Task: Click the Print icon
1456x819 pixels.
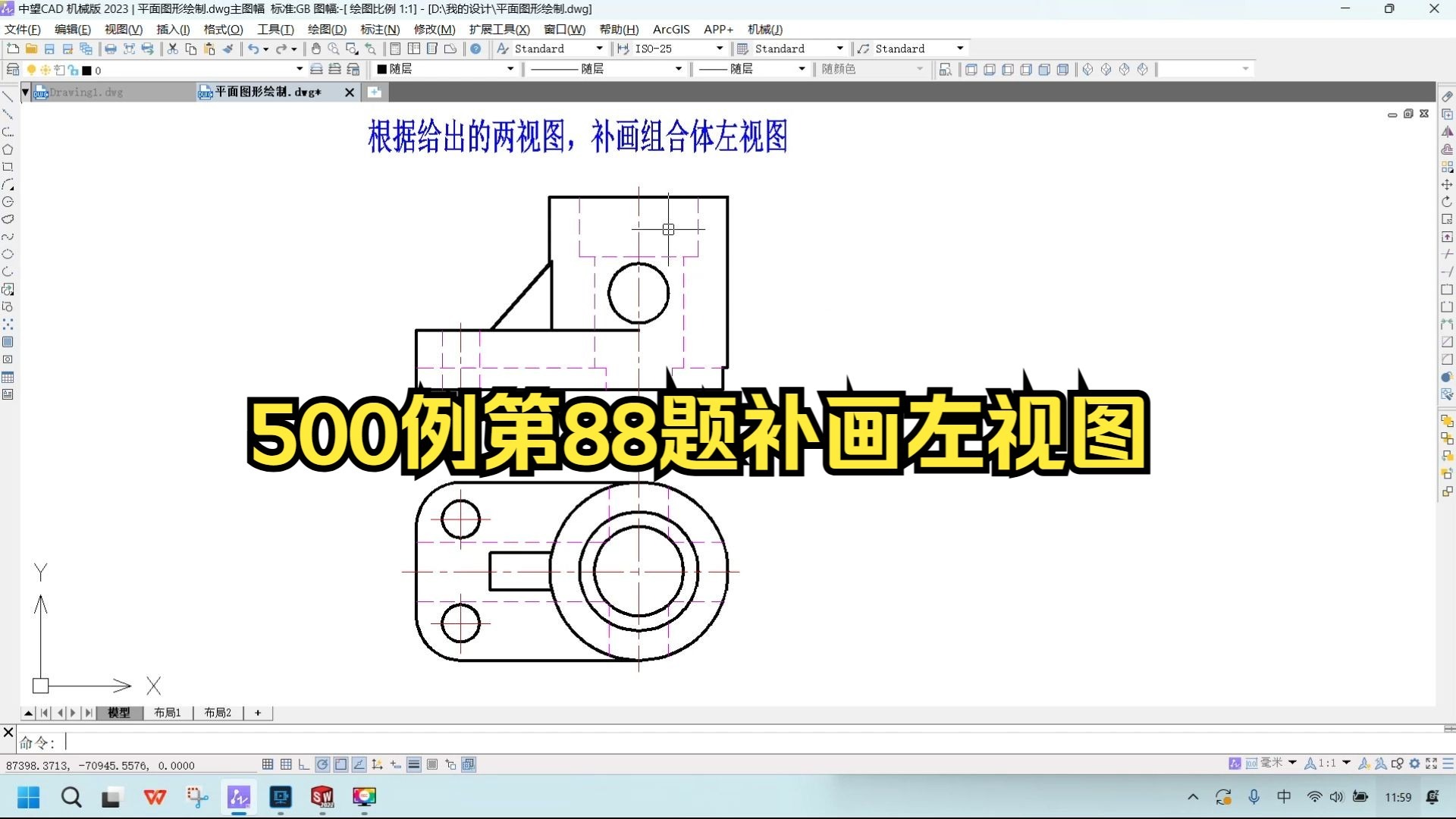Action: [x=111, y=49]
